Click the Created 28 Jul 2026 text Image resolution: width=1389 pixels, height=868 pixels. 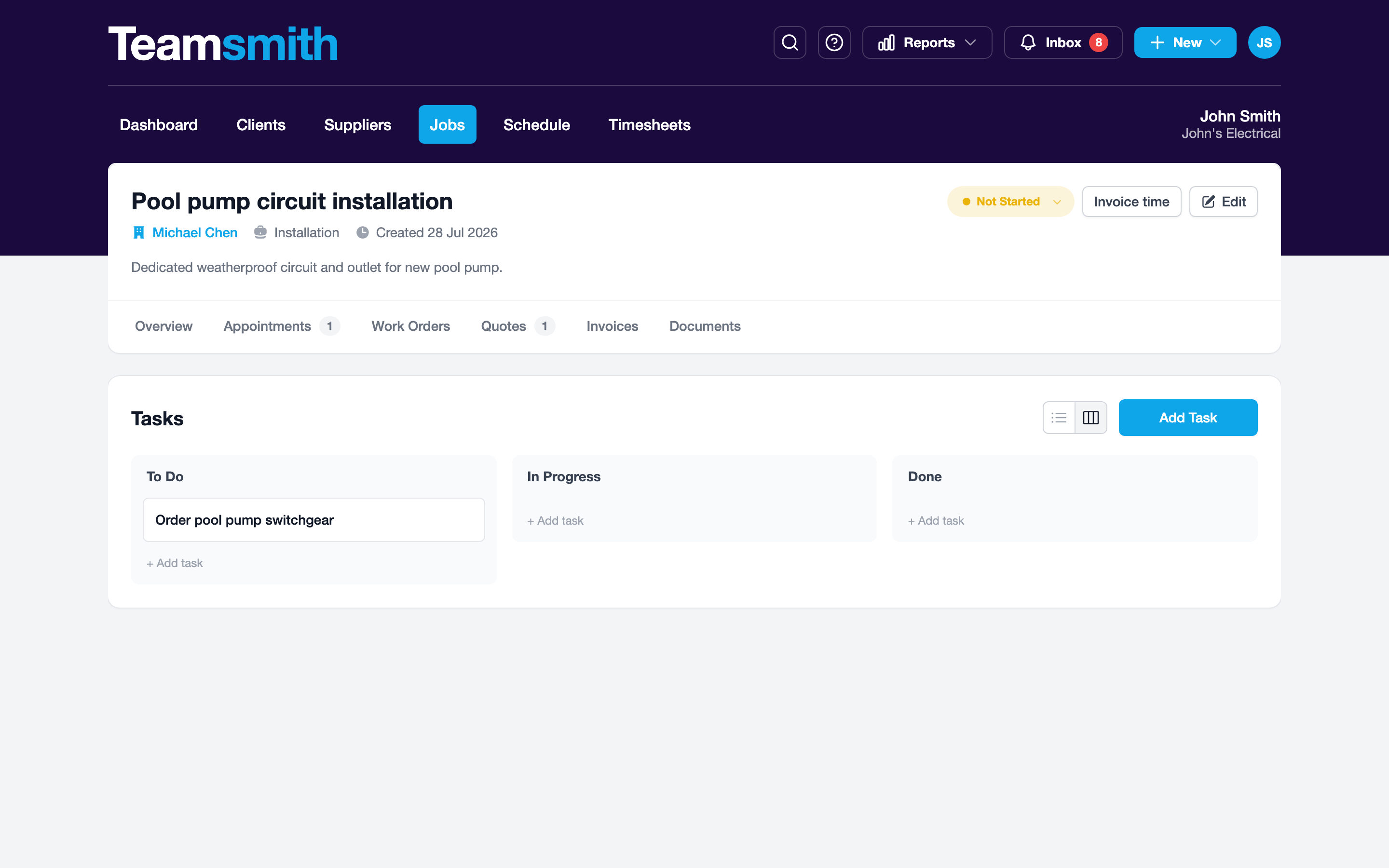point(436,232)
